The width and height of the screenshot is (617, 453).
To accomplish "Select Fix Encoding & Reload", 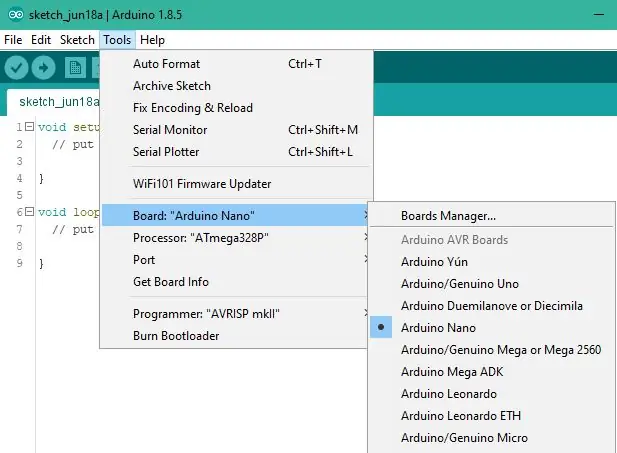I will (236, 108).
